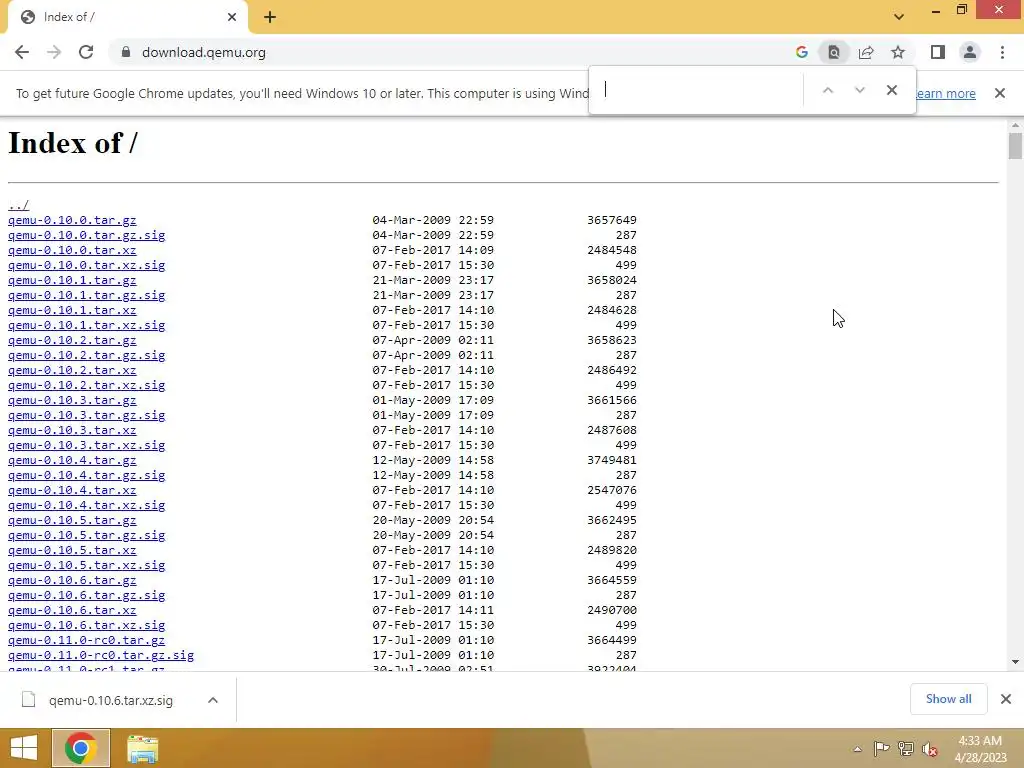Viewport: 1024px width, 768px height.
Task: Click qemu-0.10.1.tar.xz.sig link
Action: coord(86,325)
